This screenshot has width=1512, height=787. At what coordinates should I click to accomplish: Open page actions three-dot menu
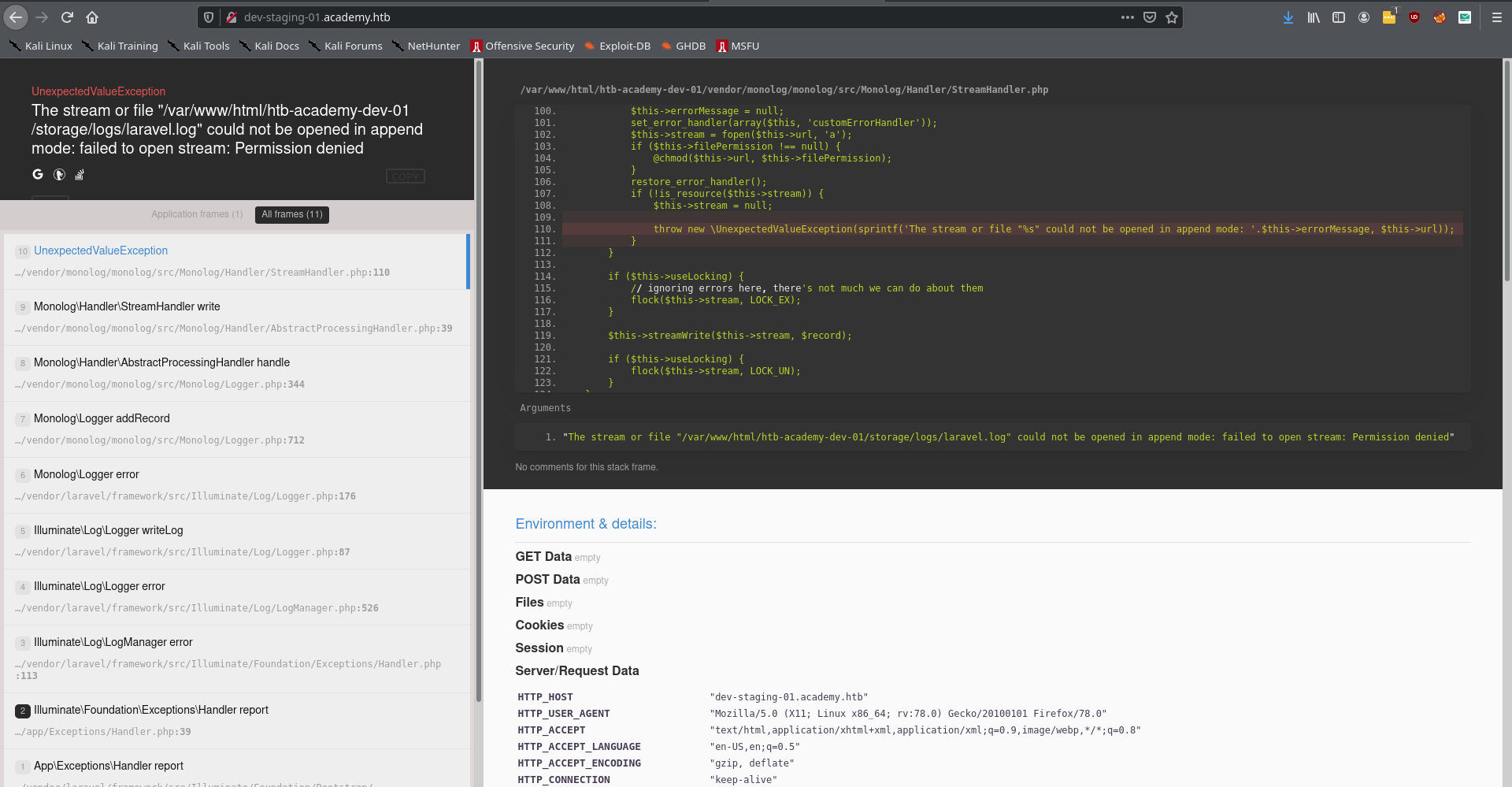[x=1128, y=17]
